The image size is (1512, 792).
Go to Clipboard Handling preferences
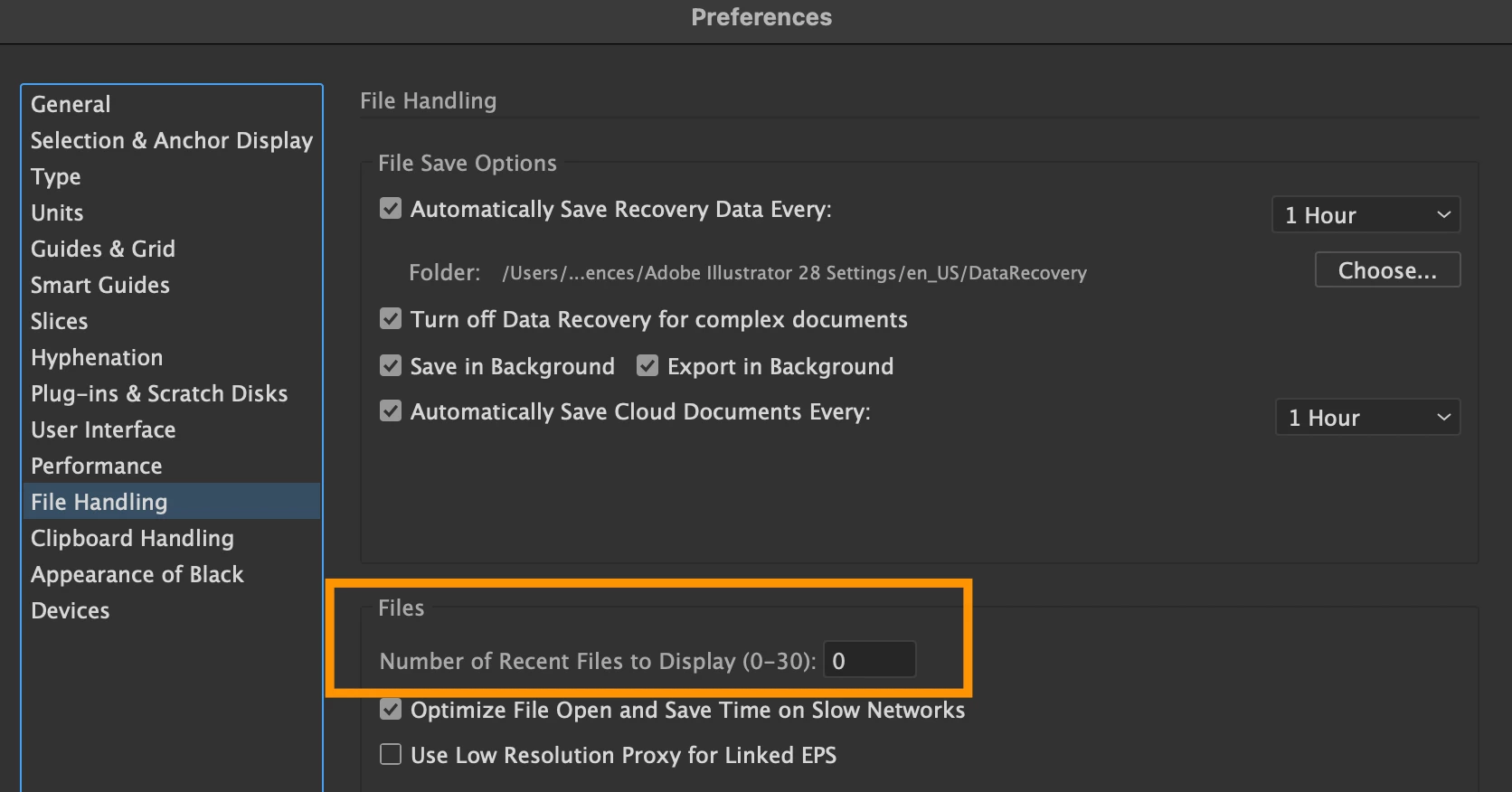[132, 538]
